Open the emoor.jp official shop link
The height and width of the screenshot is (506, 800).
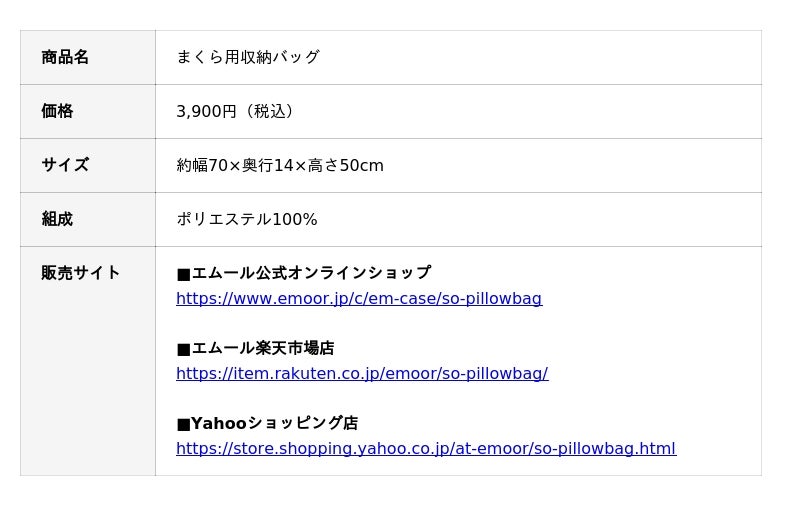359,298
